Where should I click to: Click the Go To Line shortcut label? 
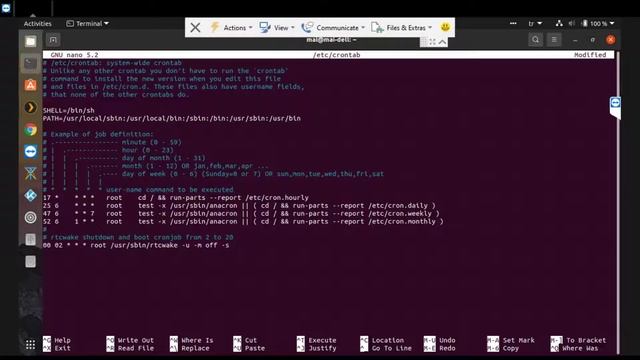click(391, 348)
